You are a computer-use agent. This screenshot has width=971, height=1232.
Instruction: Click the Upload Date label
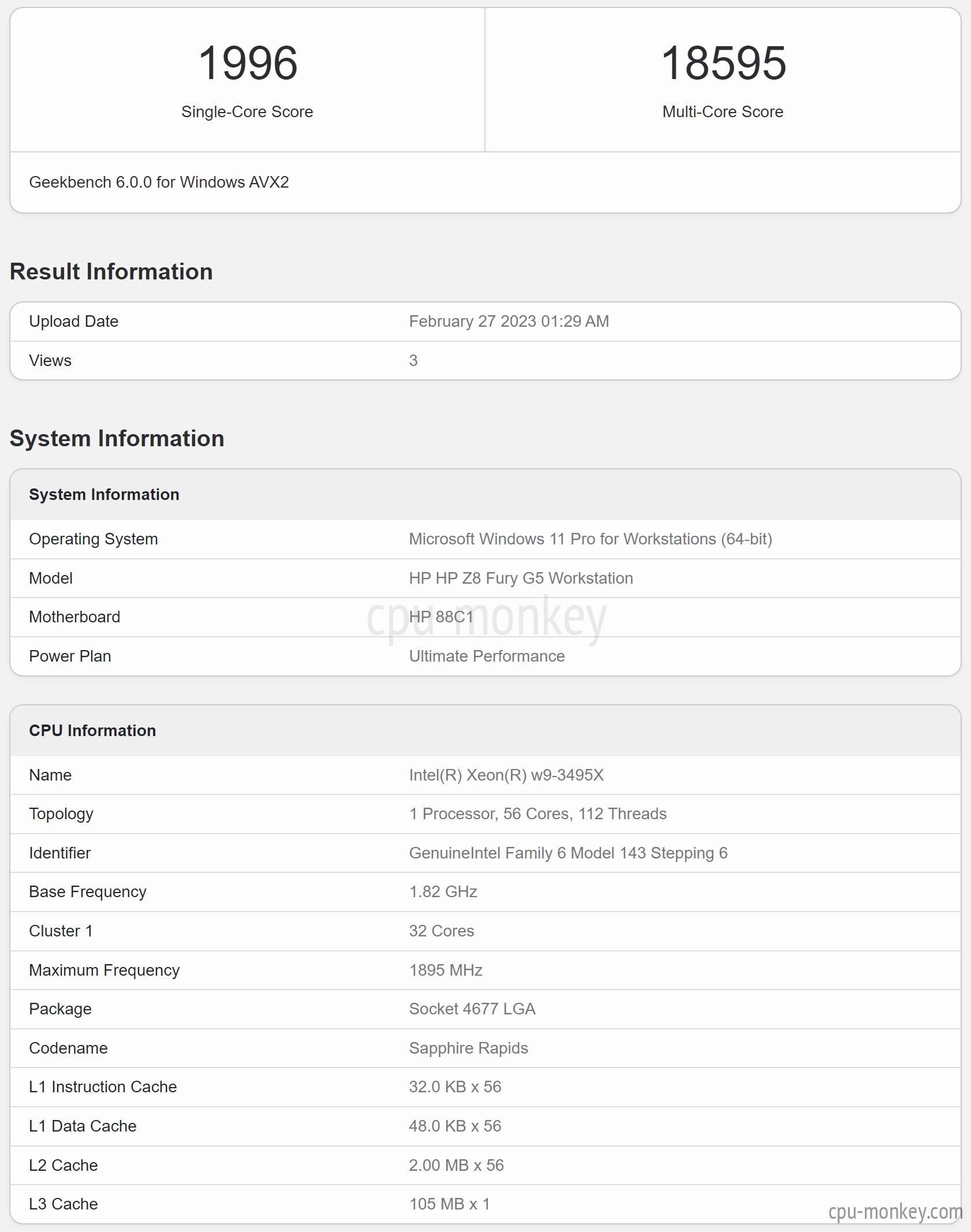[74, 321]
